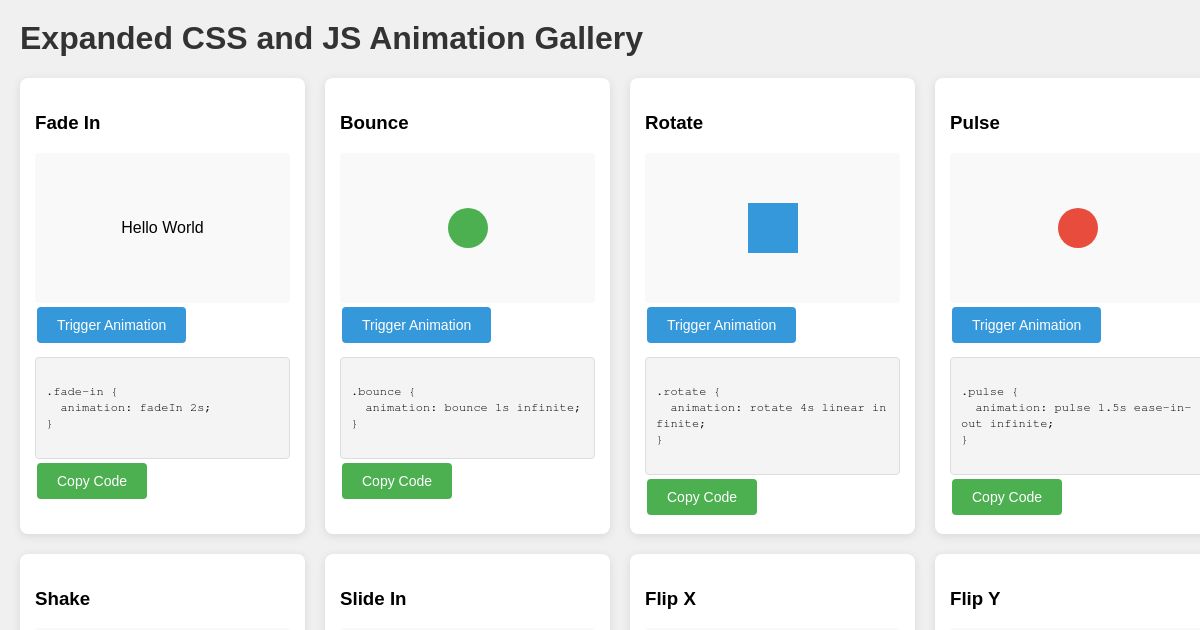
Task: Select the bounce CSS code block
Action: 467,408
